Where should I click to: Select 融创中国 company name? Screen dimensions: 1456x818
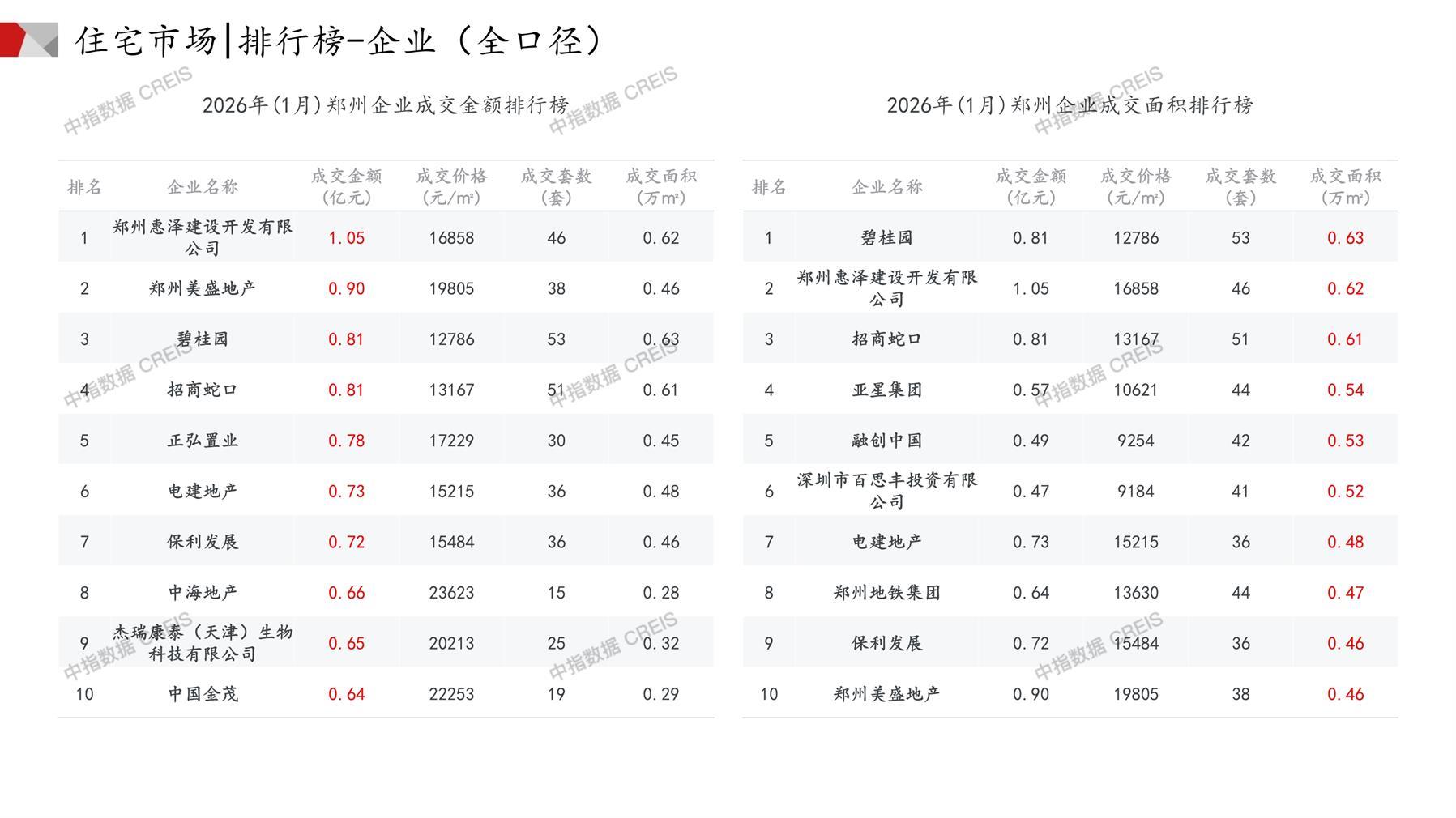point(887,441)
